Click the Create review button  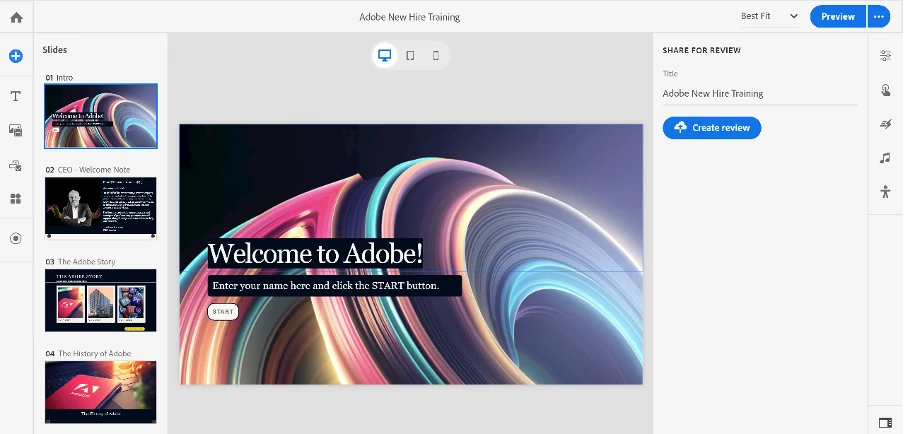(x=712, y=128)
